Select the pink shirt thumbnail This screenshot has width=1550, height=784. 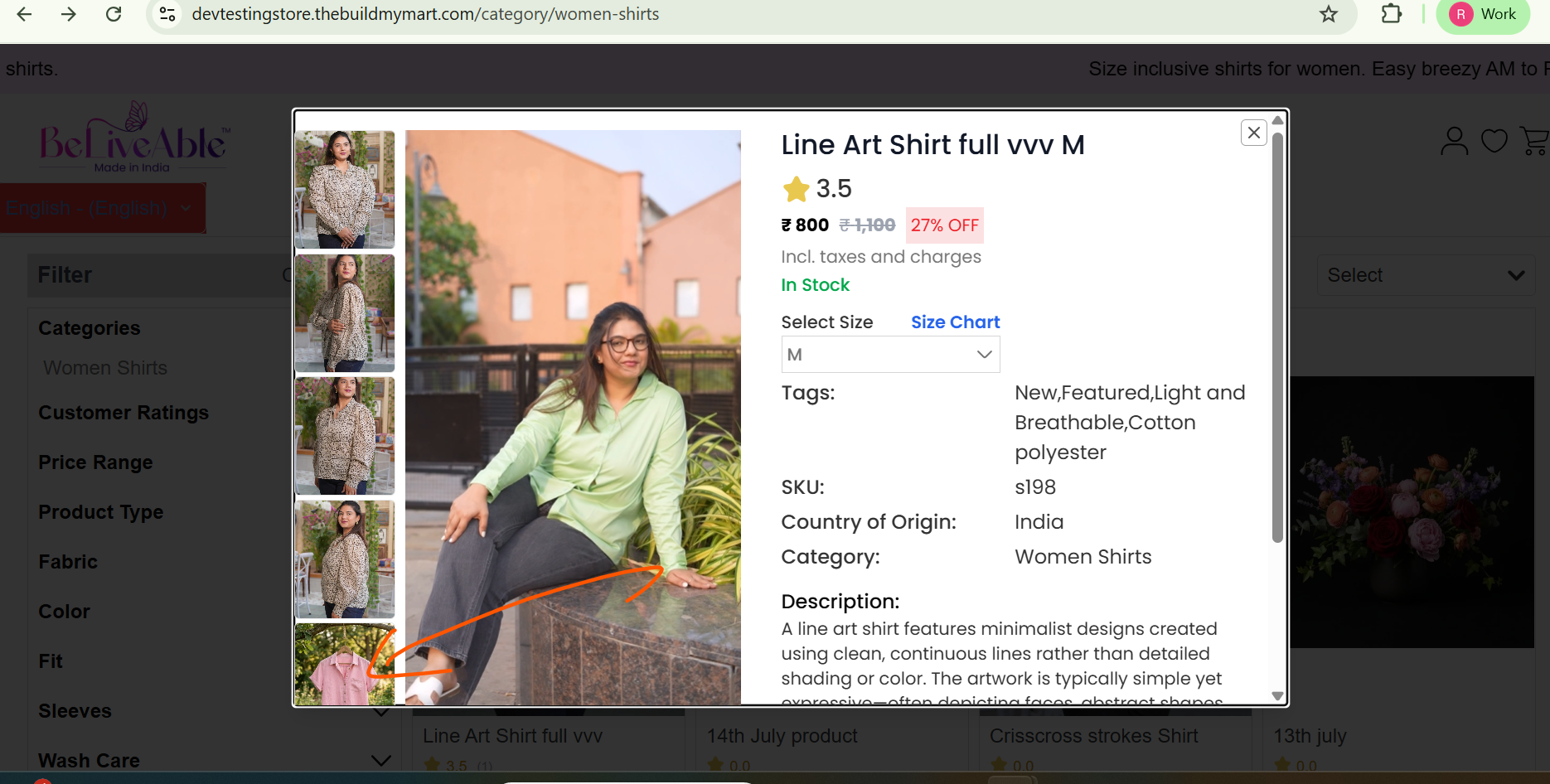(x=345, y=665)
